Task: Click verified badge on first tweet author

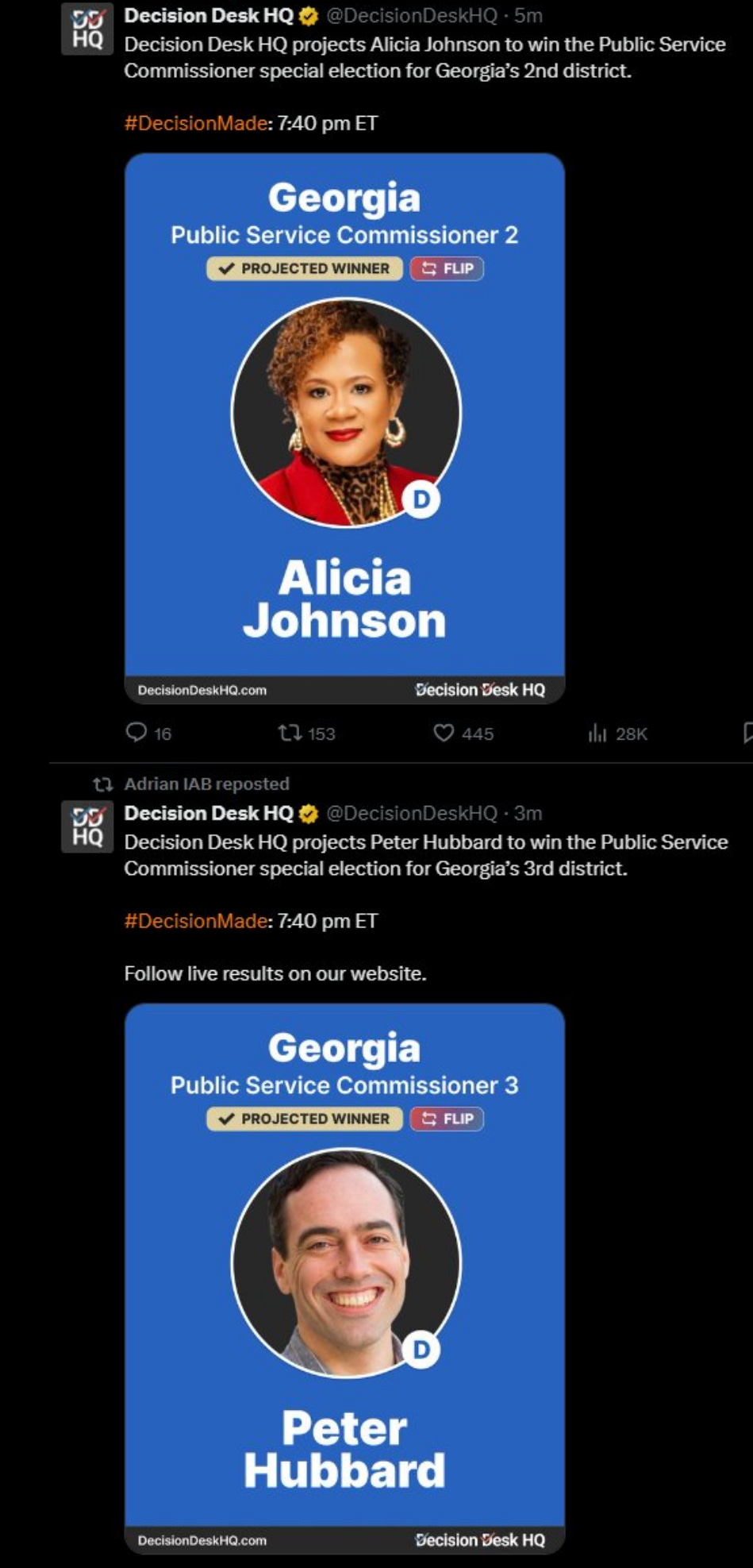Action: pyautogui.click(x=309, y=16)
